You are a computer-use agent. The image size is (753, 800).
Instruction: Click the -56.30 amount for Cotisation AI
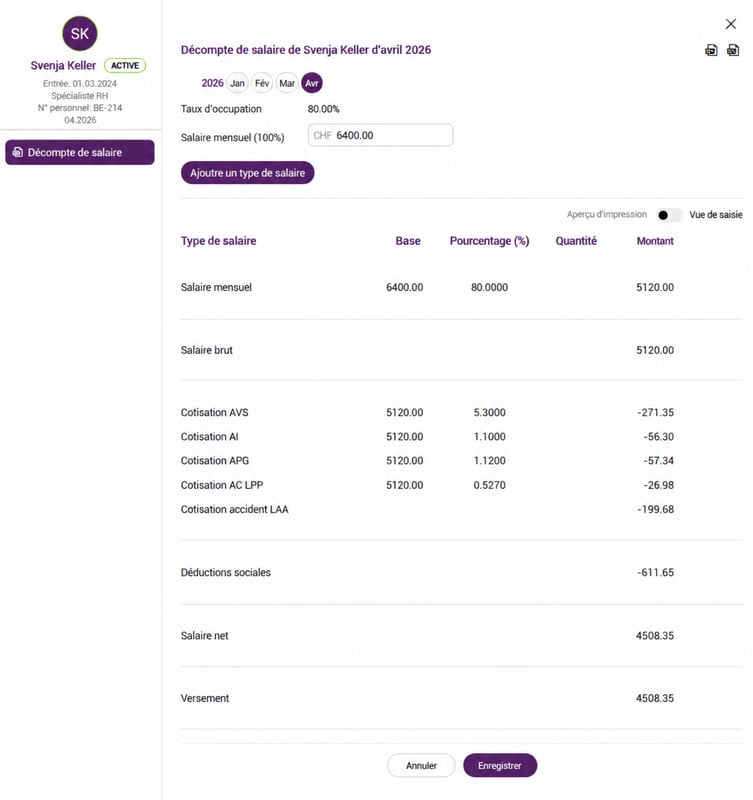coord(659,437)
